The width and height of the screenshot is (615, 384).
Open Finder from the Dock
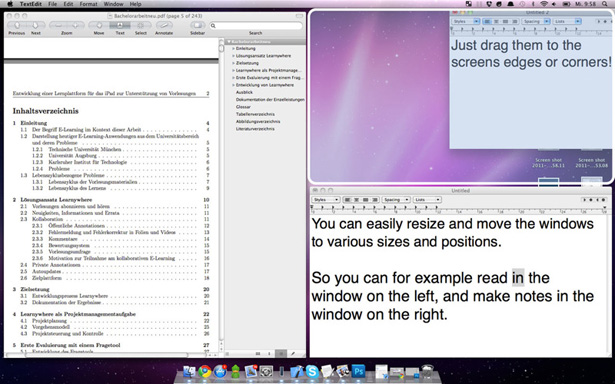coord(189,371)
